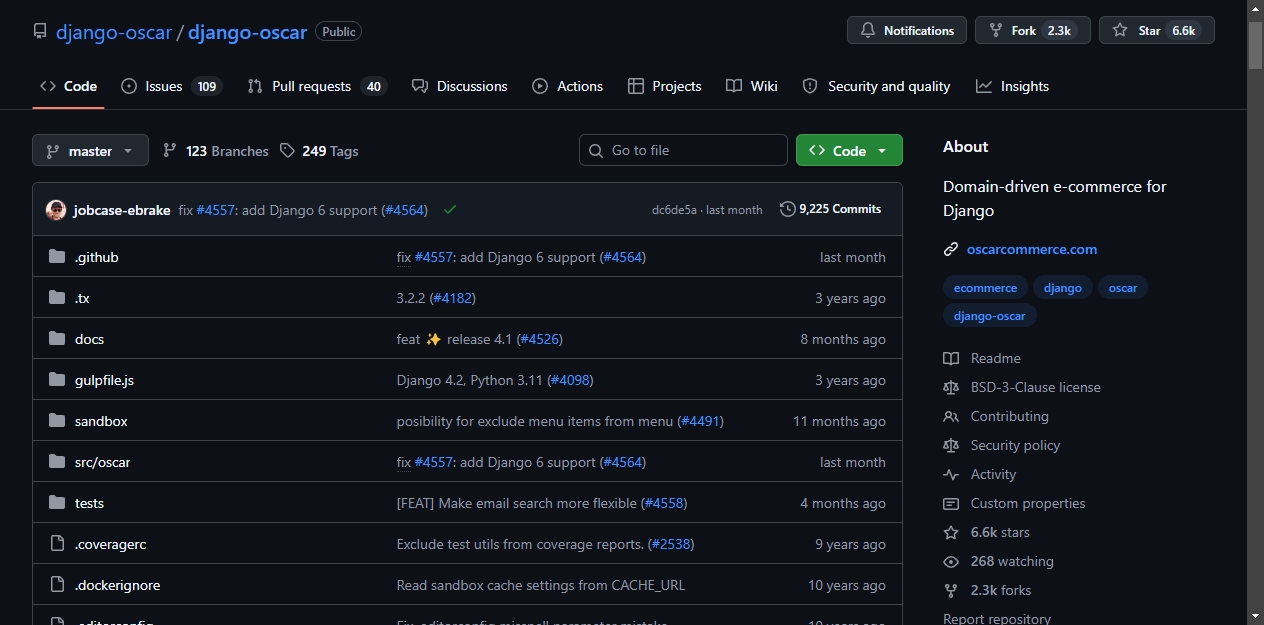
Task: Open the Security and quality tab
Action: tap(876, 86)
